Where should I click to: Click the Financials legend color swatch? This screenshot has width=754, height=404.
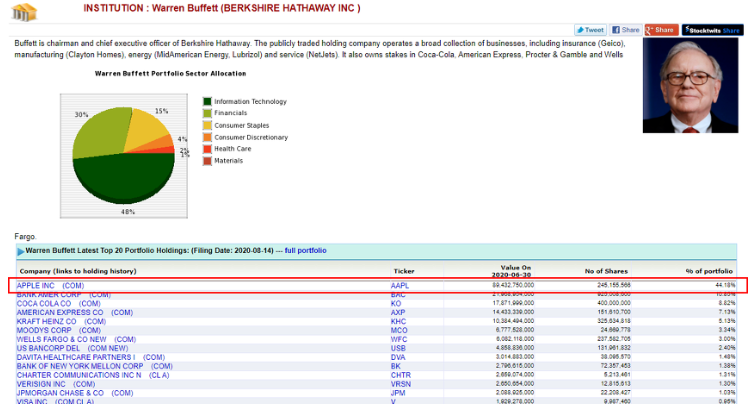pyautogui.click(x=207, y=114)
